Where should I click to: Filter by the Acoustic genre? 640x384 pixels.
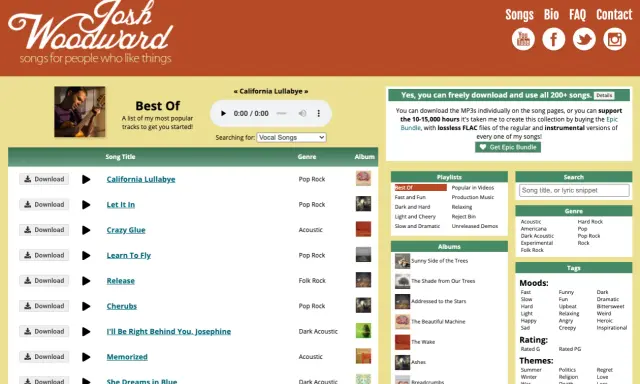pos(531,222)
